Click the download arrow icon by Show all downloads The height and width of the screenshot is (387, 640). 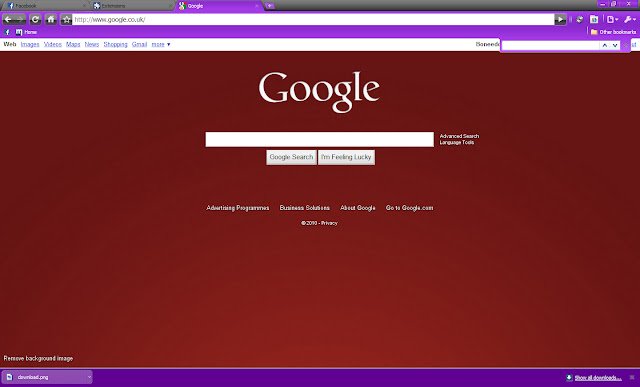tap(569, 378)
